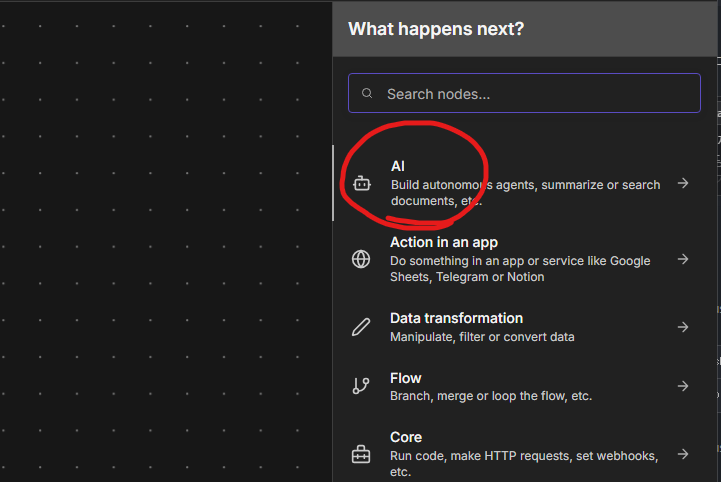This screenshot has width=721, height=482.
Task: Click the AI robot icon
Action: [x=361, y=184]
